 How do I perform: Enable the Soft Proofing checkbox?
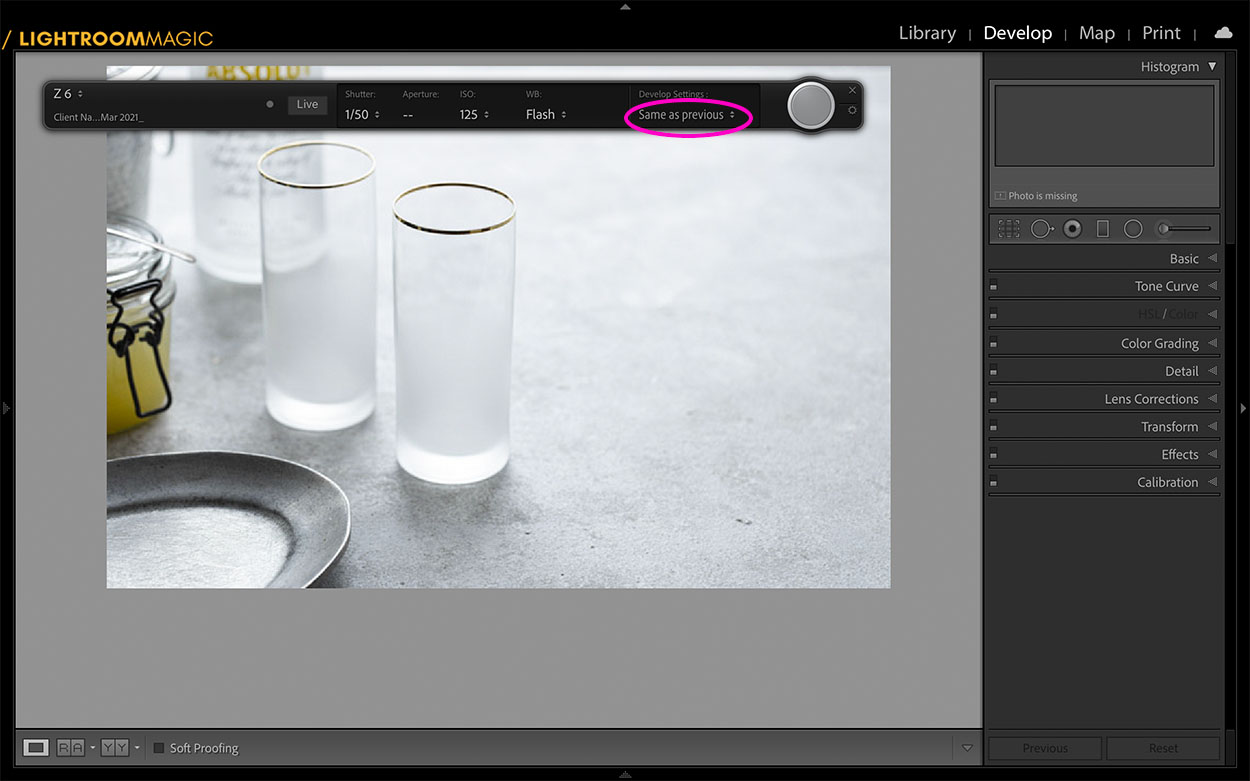(159, 748)
